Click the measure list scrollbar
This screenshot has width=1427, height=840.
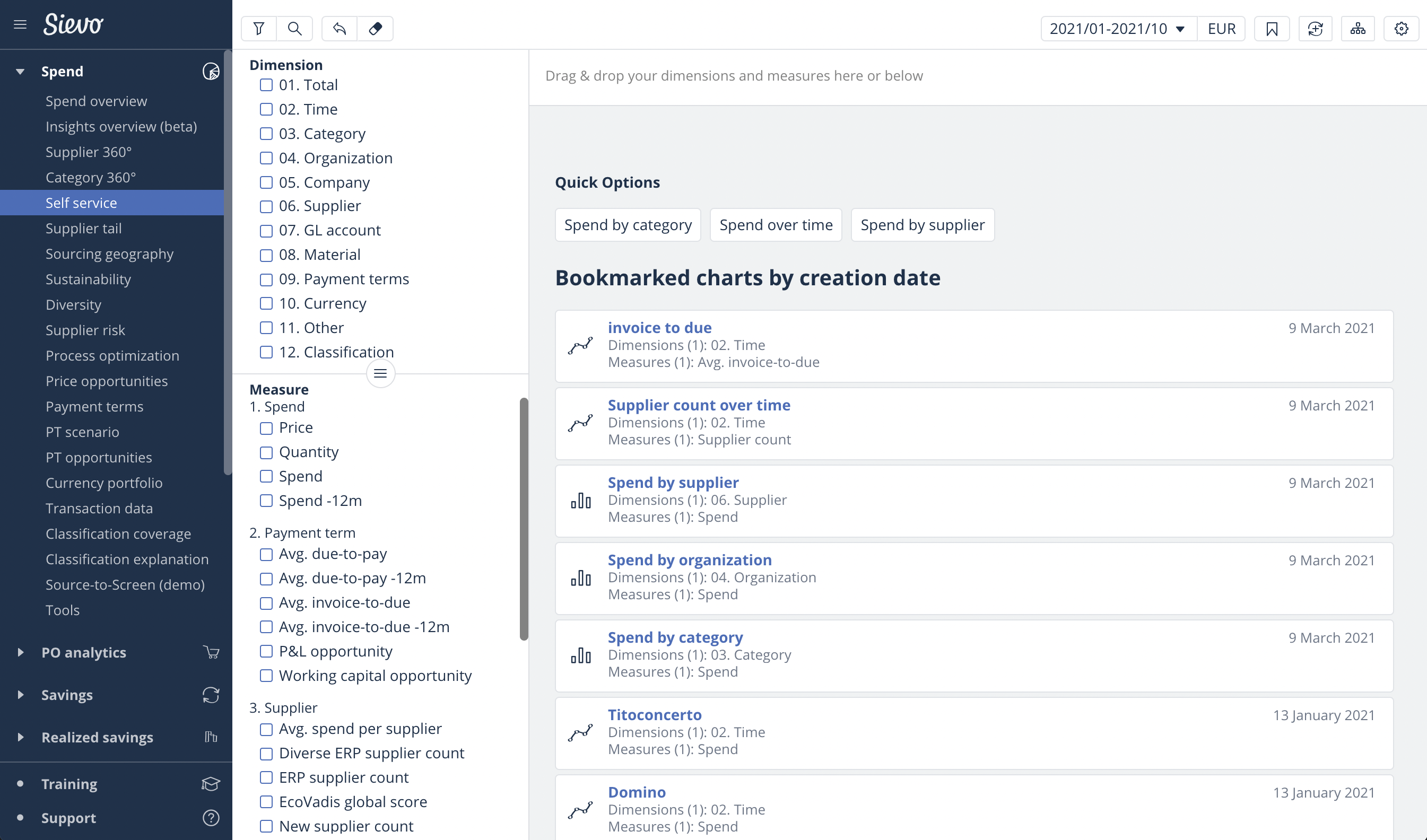[x=524, y=518]
